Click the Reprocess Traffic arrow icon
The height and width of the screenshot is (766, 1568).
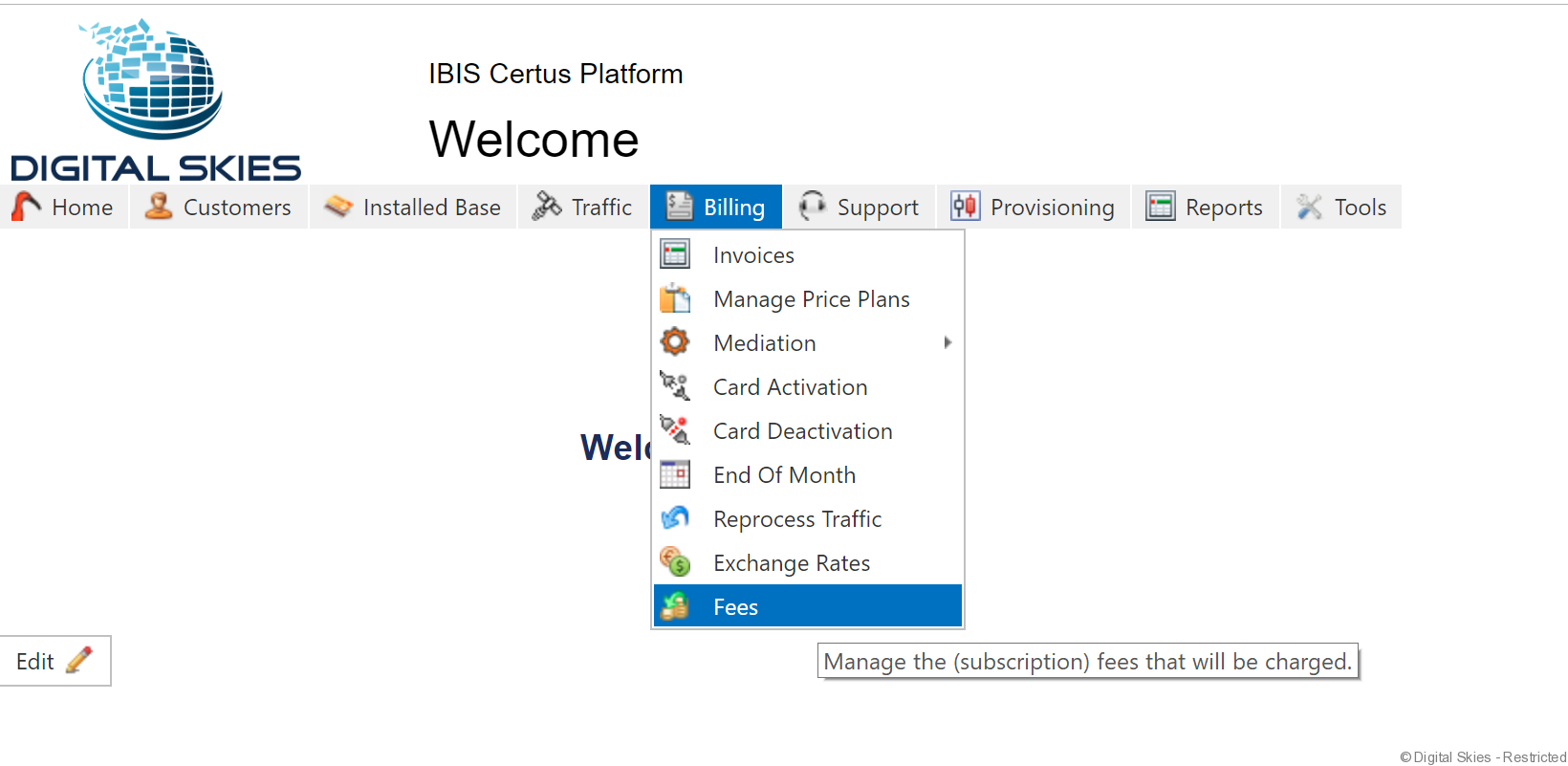[675, 518]
